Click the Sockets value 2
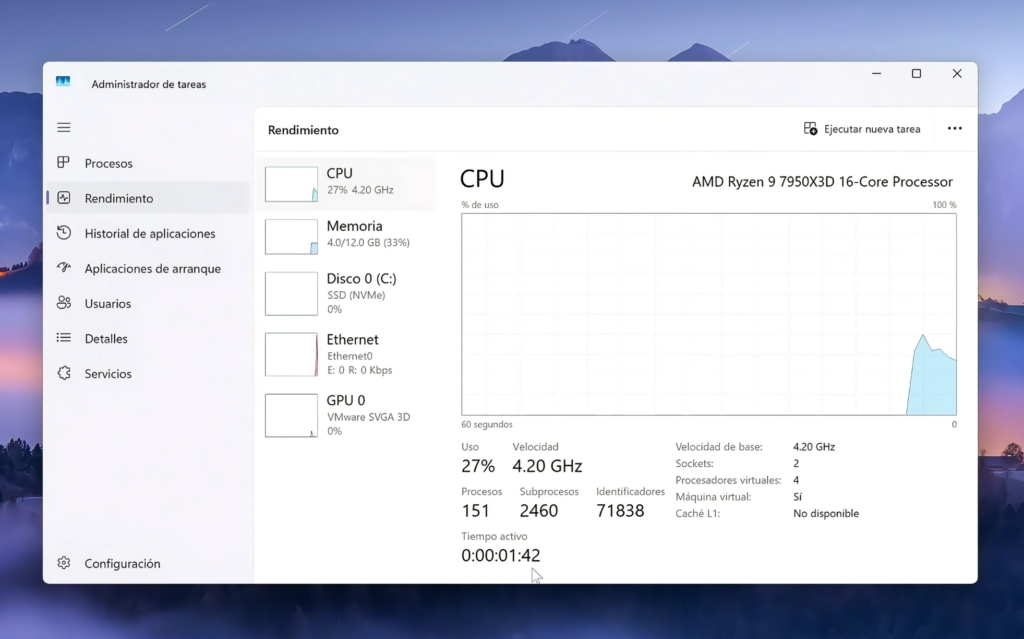Viewport: 1024px width, 639px height. pos(796,463)
